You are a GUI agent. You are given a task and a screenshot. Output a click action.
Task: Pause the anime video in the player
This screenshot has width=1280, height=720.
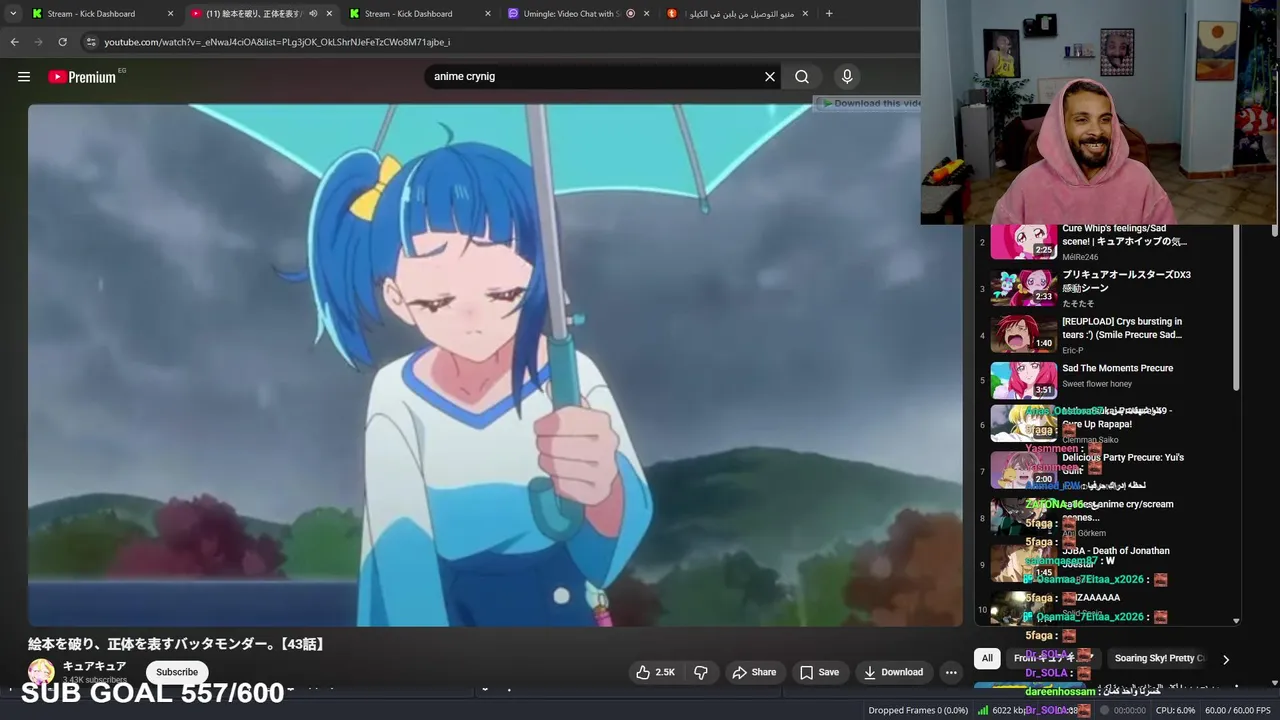coord(495,365)
